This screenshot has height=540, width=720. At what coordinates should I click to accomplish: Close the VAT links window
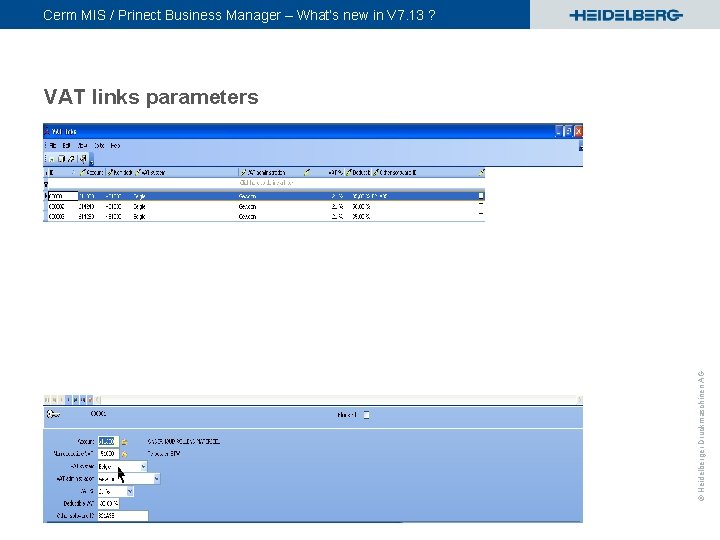578,131
